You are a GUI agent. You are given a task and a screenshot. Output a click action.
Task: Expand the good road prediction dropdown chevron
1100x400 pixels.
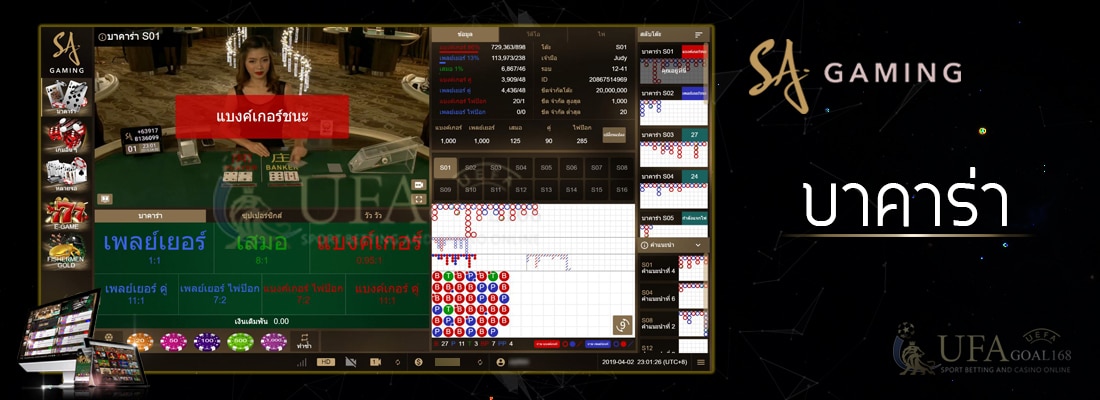pos(699,245)
